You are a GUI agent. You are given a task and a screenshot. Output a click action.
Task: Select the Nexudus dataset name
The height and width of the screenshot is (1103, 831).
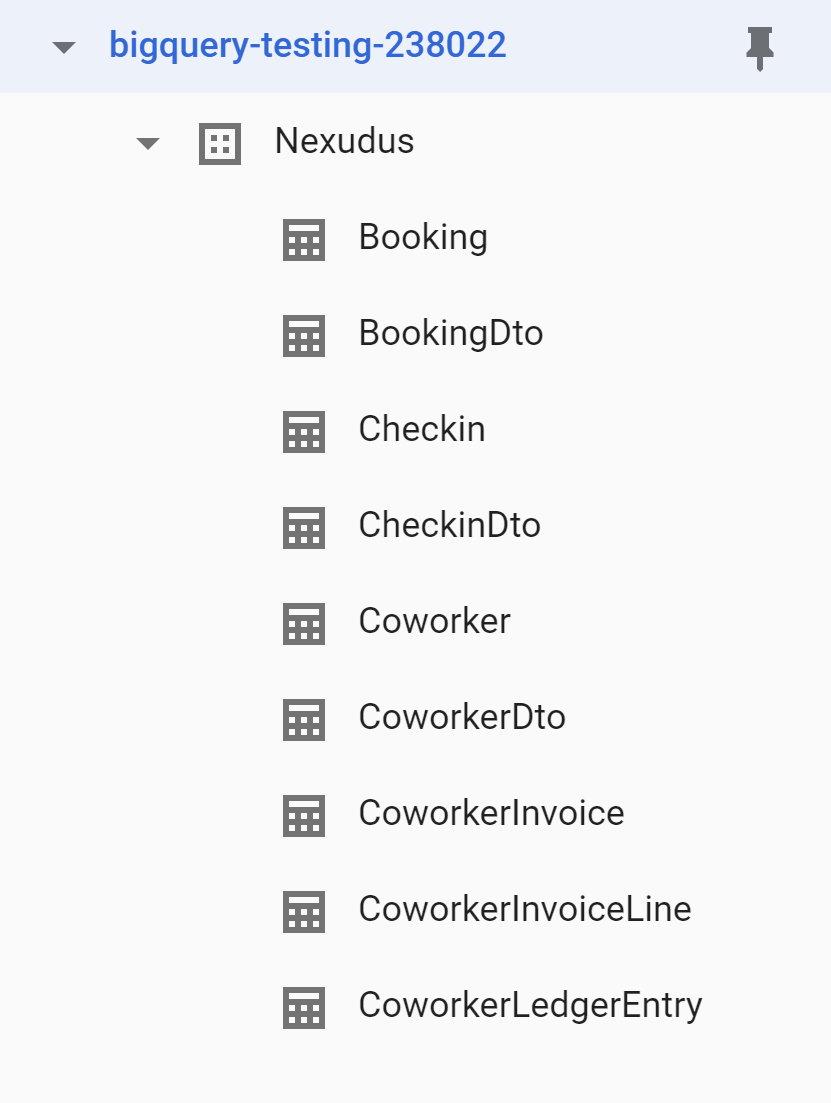[344, 141]
